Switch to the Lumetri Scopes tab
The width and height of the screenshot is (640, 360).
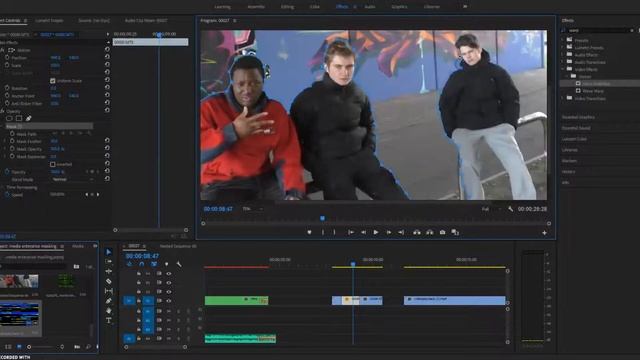[49, 20]
